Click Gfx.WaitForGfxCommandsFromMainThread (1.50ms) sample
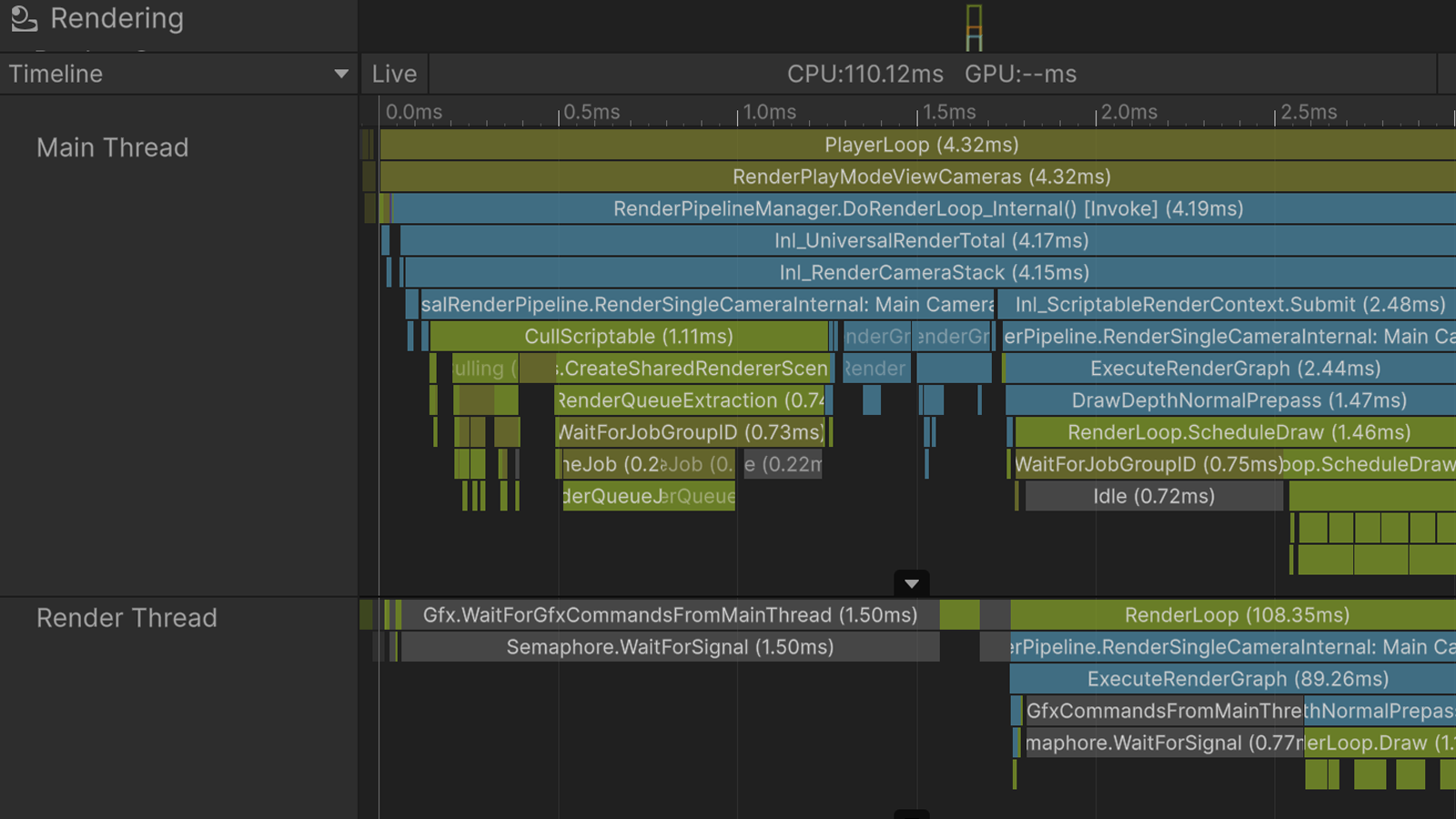Viewport: 1456px width, 819px height. point(670,615)
